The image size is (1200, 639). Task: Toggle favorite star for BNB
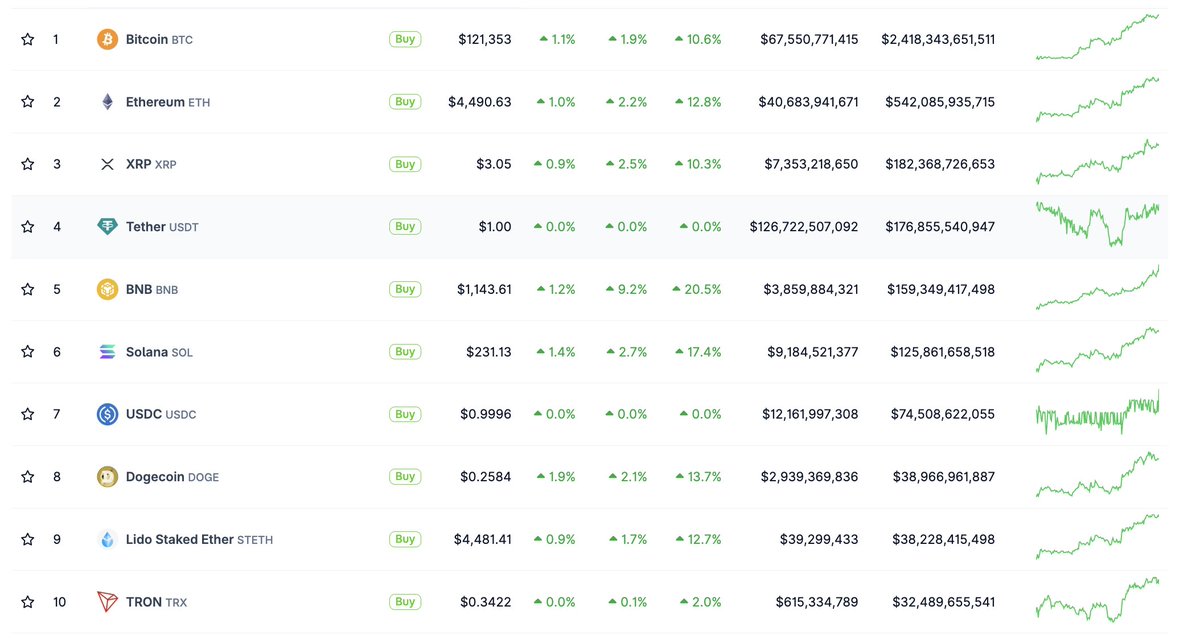point(28,289)
